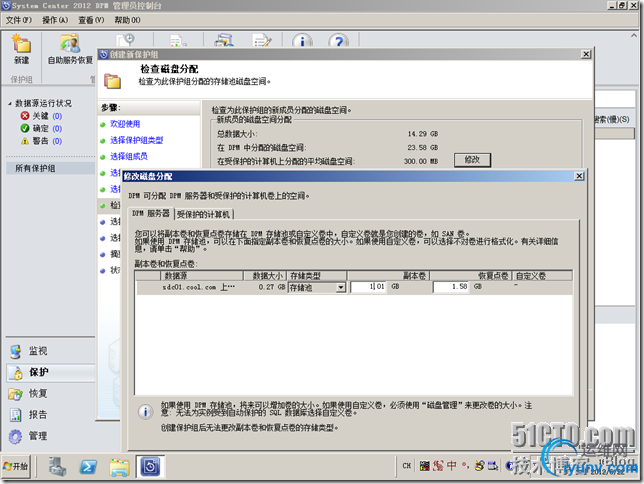Collapse 数据源运行状况 tree node
Screen dimensions: 644x484
(x=10, y=104)
